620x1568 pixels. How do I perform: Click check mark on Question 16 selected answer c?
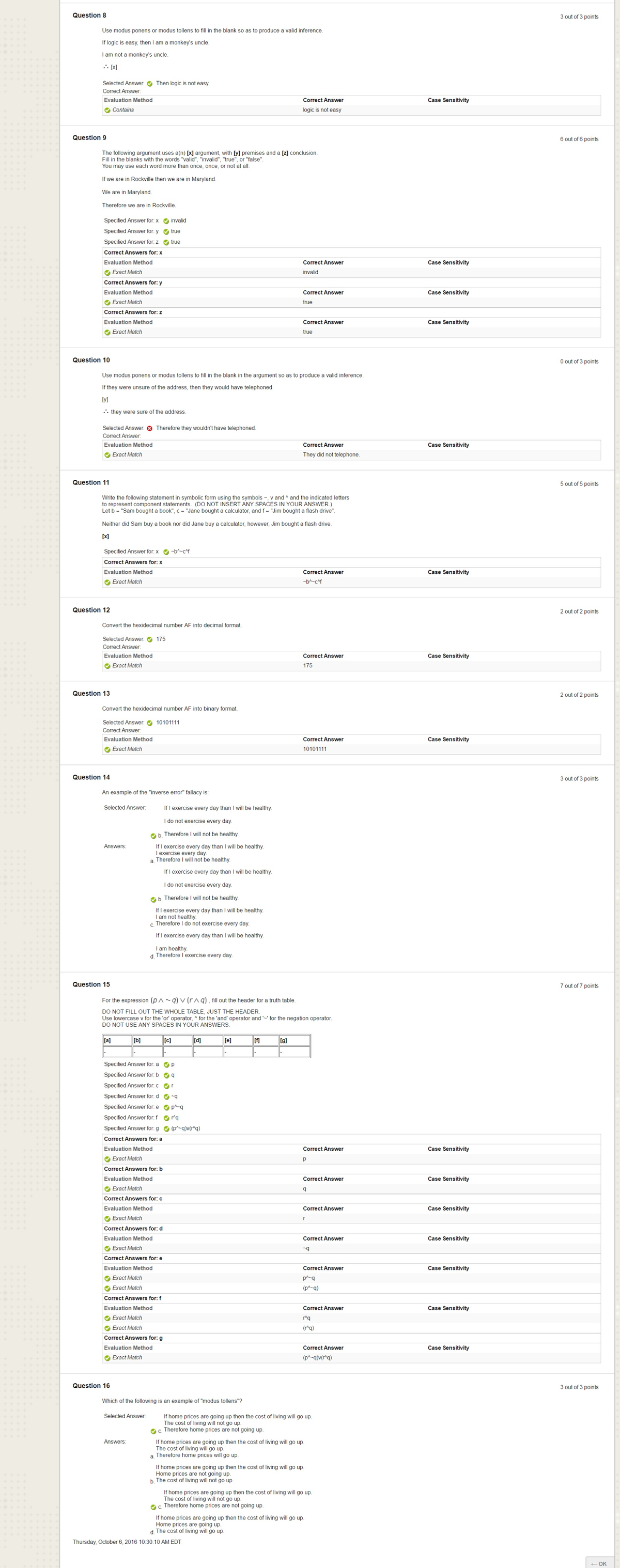click(x=153, y=1431)
